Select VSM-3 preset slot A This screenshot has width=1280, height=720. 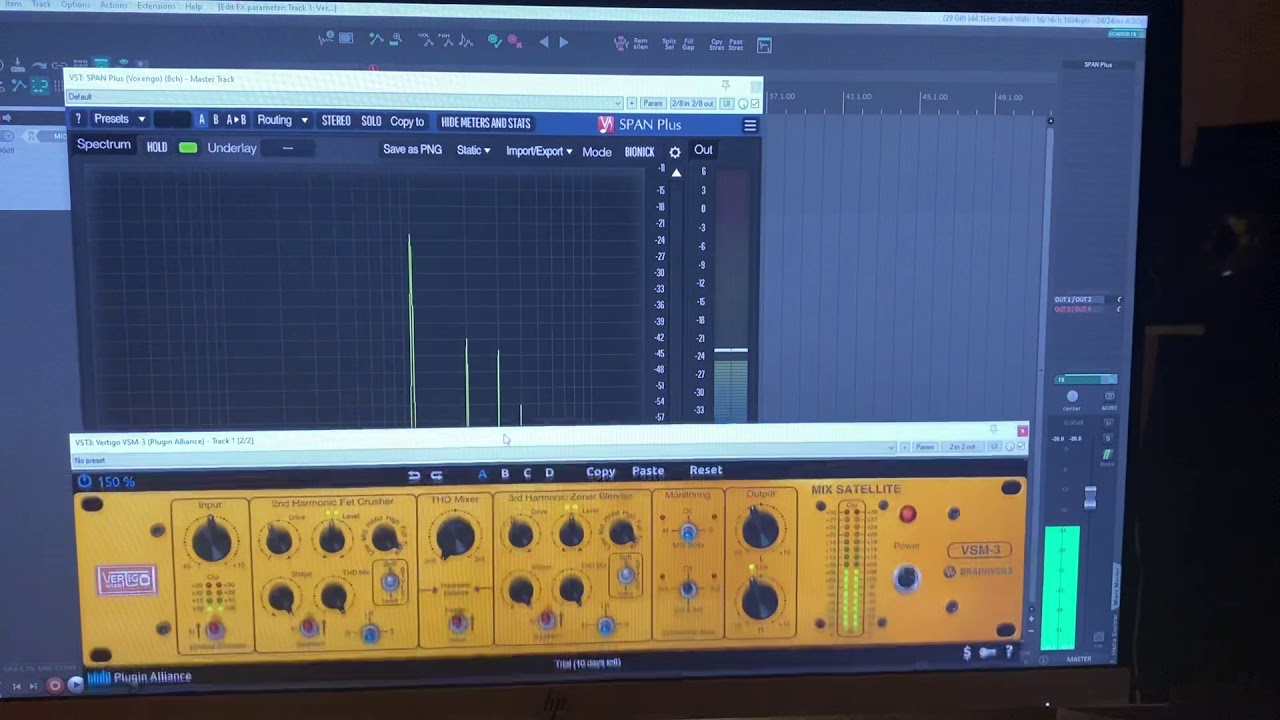click(482, 474)
